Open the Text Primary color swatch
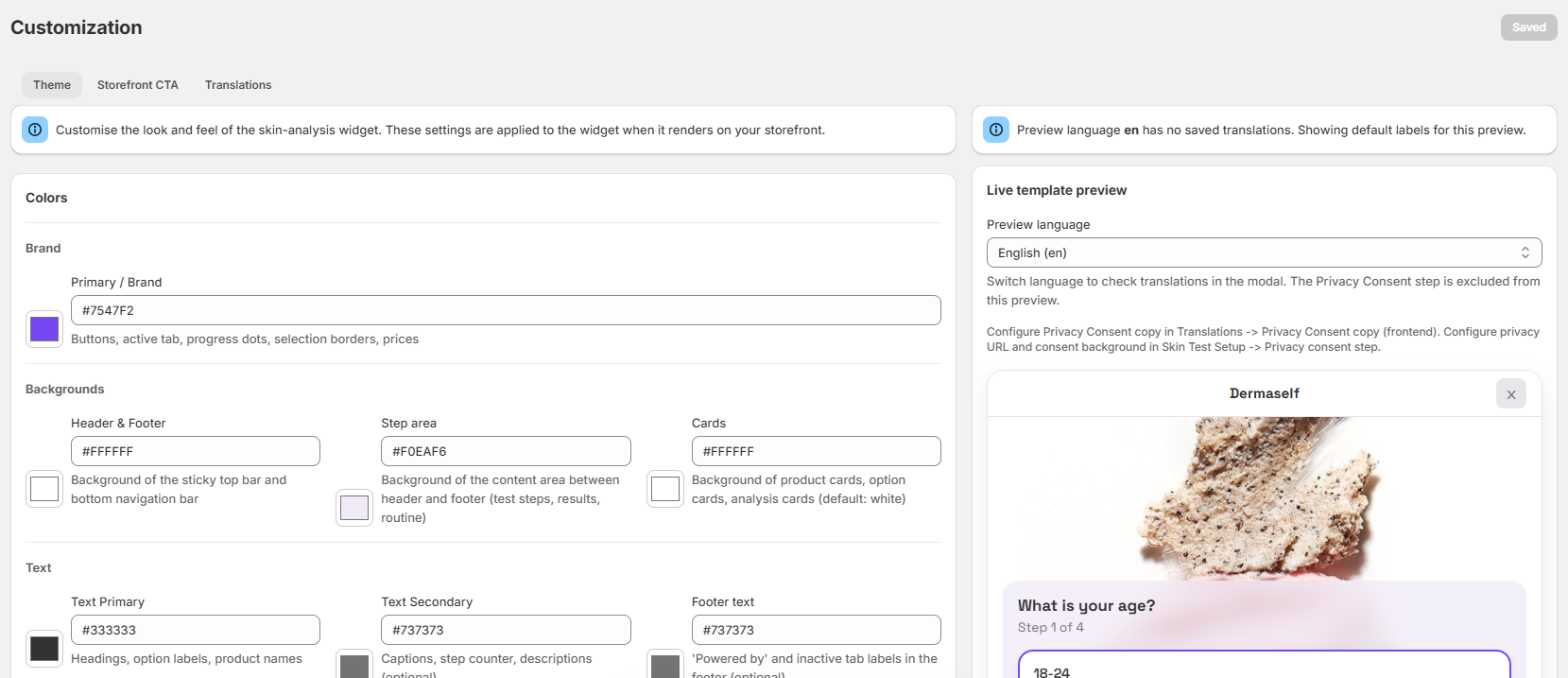Viewport: 1568px width, 678px height. [x=44, y=648]
